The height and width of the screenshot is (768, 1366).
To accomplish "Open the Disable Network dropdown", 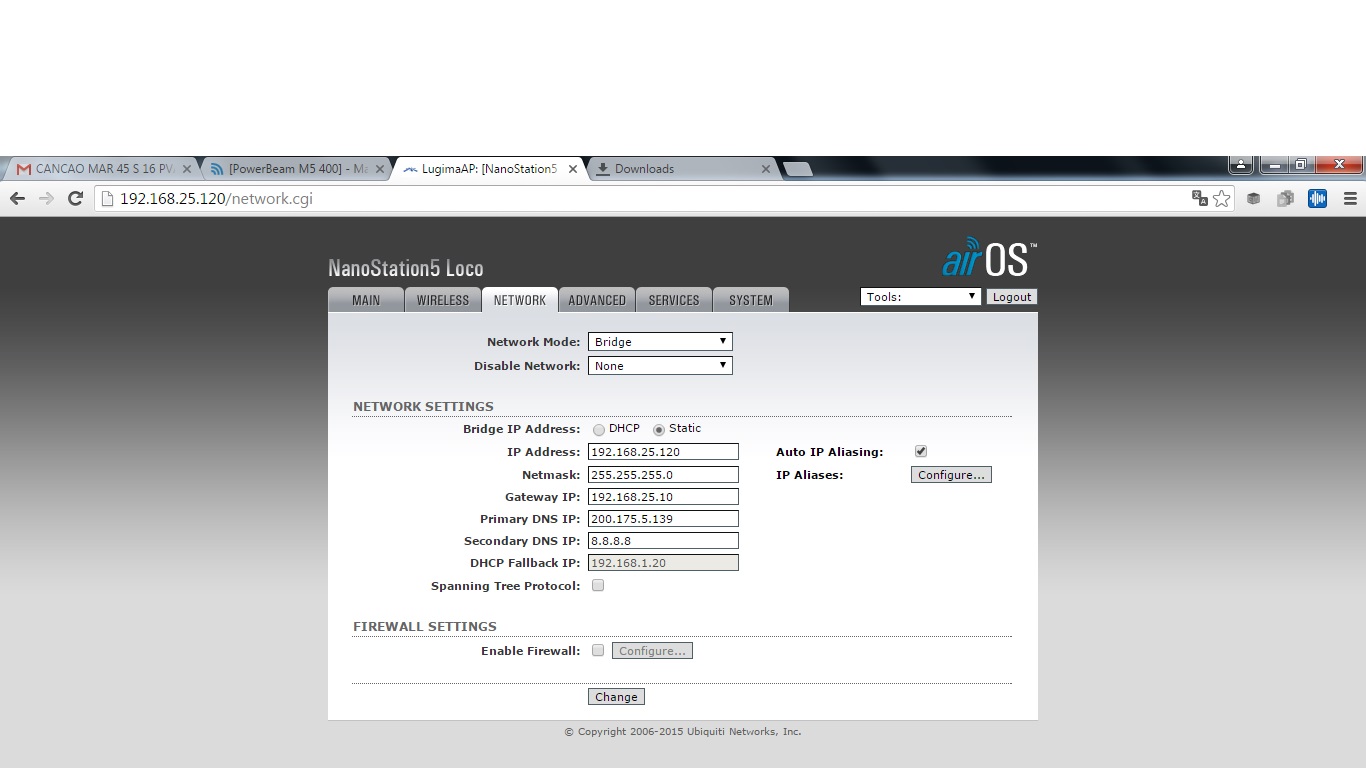I will [660, 366].
